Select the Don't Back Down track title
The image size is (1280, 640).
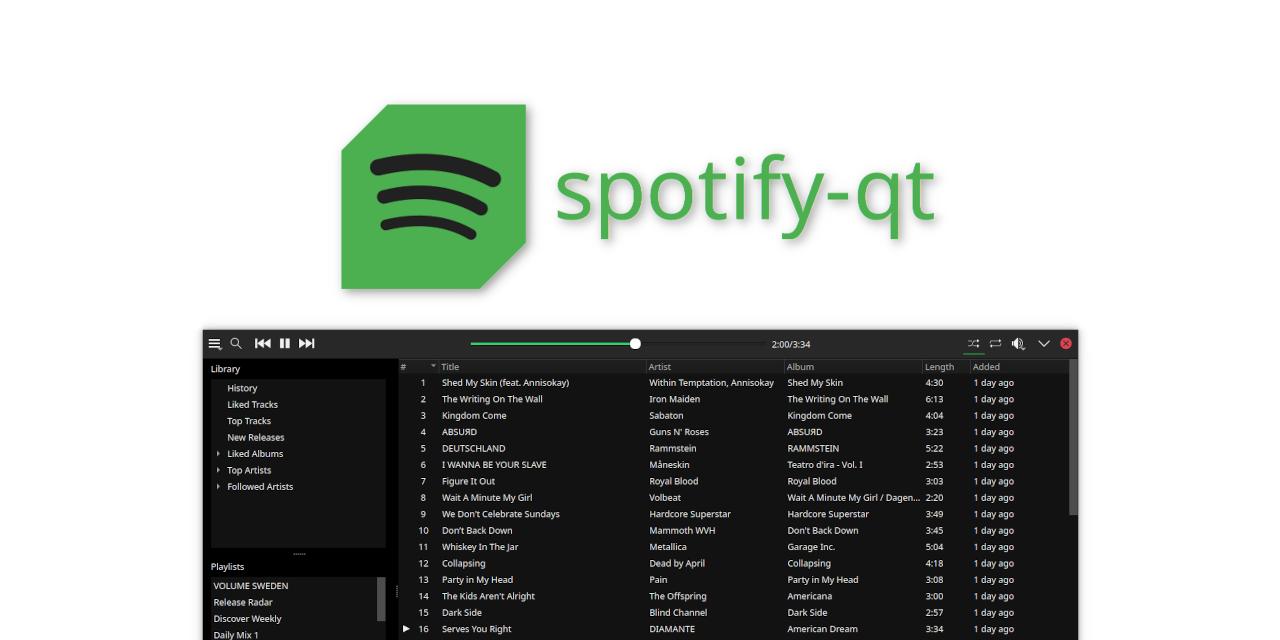tap(477, 531)
